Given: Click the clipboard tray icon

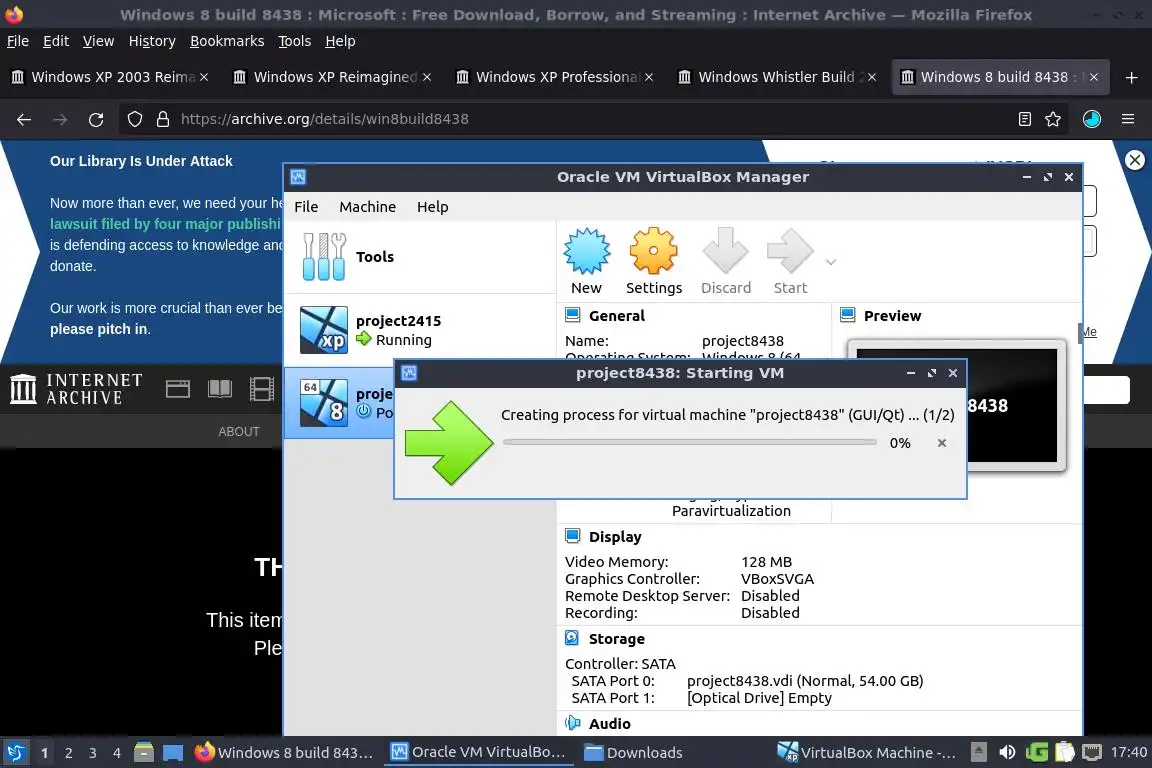Looking at the screenshot, I should (1065, 753).
